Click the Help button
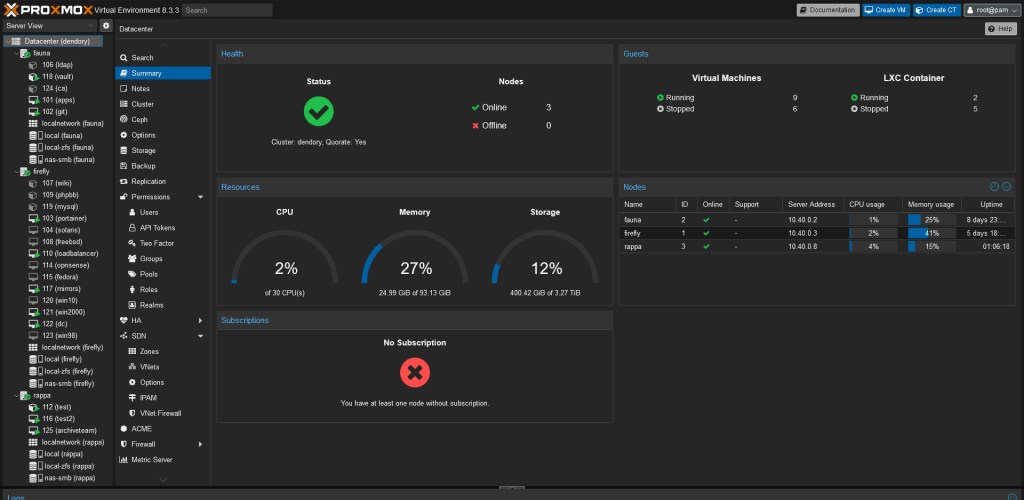 pos(1001,29)
